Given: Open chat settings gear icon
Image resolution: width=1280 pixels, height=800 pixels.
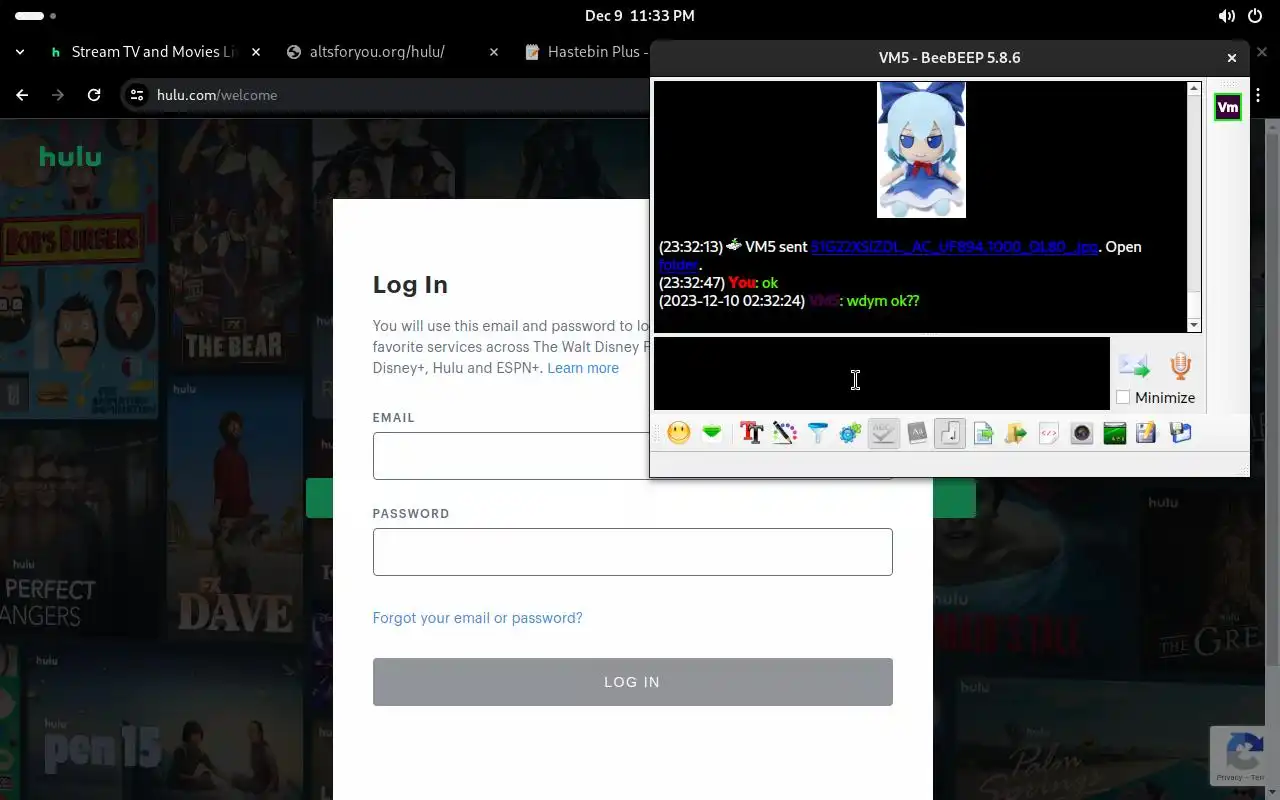Looking at the screenshot, I should coord(850,433).
